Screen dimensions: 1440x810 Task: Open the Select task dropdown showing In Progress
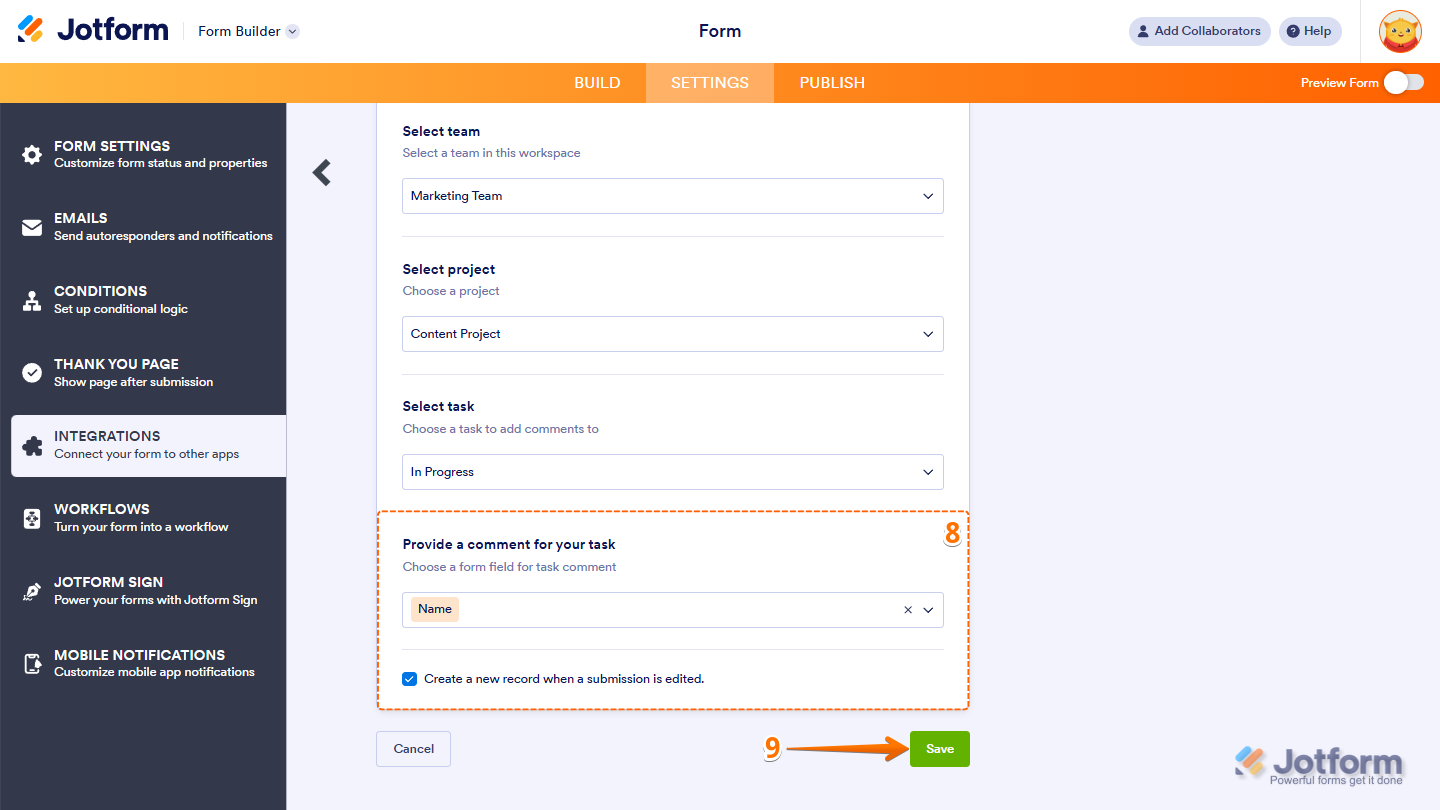pyautogui.click(x=672, y=471)
